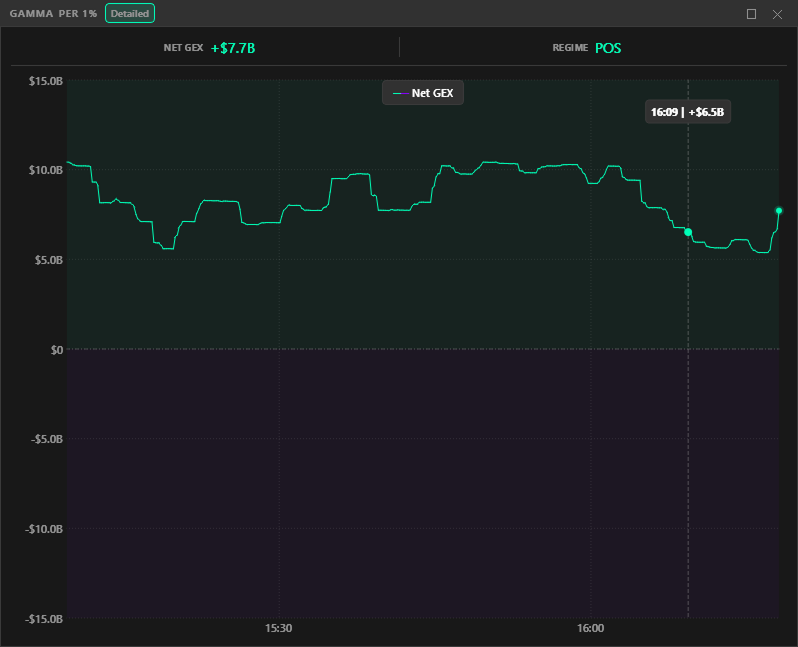Toggle the Net GEX series legend label
The height and width of the screenshot is (647, 798).
coord(432,93)
